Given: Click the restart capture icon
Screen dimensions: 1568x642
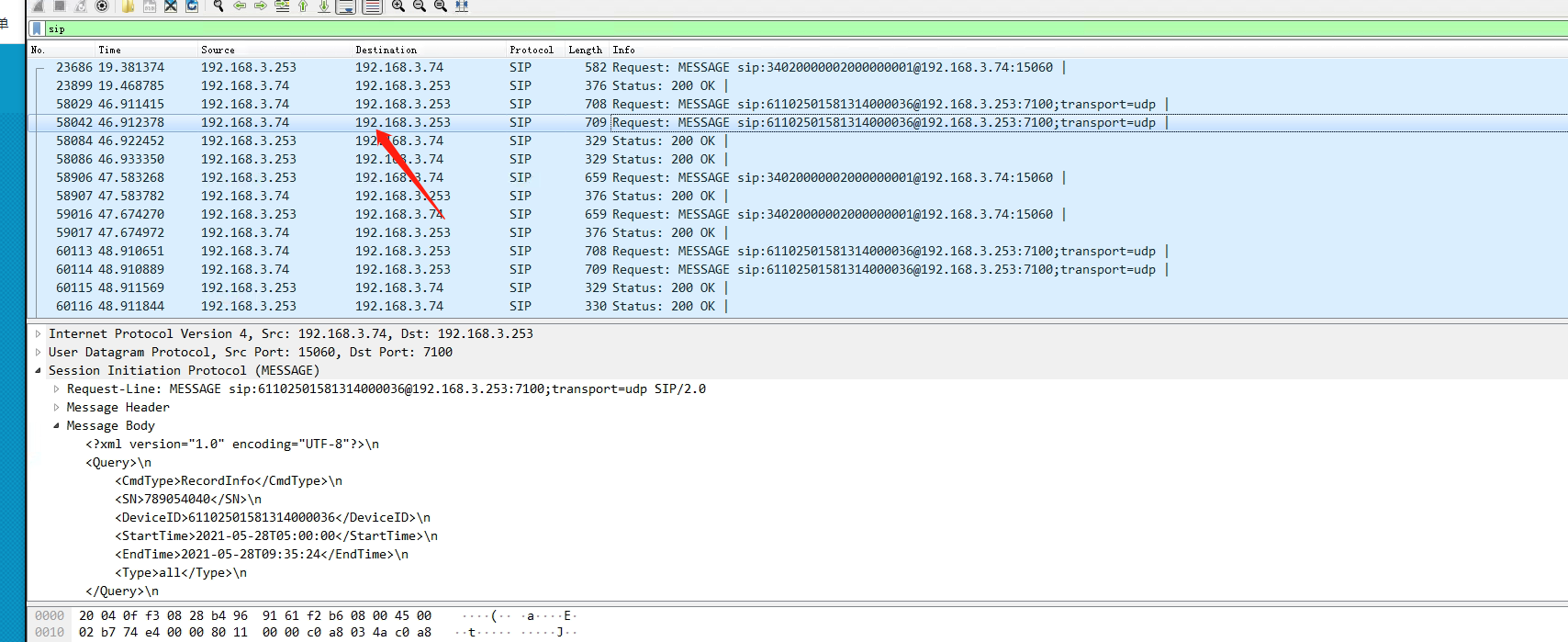Looking at the screenshot, I should click(81, 6).
